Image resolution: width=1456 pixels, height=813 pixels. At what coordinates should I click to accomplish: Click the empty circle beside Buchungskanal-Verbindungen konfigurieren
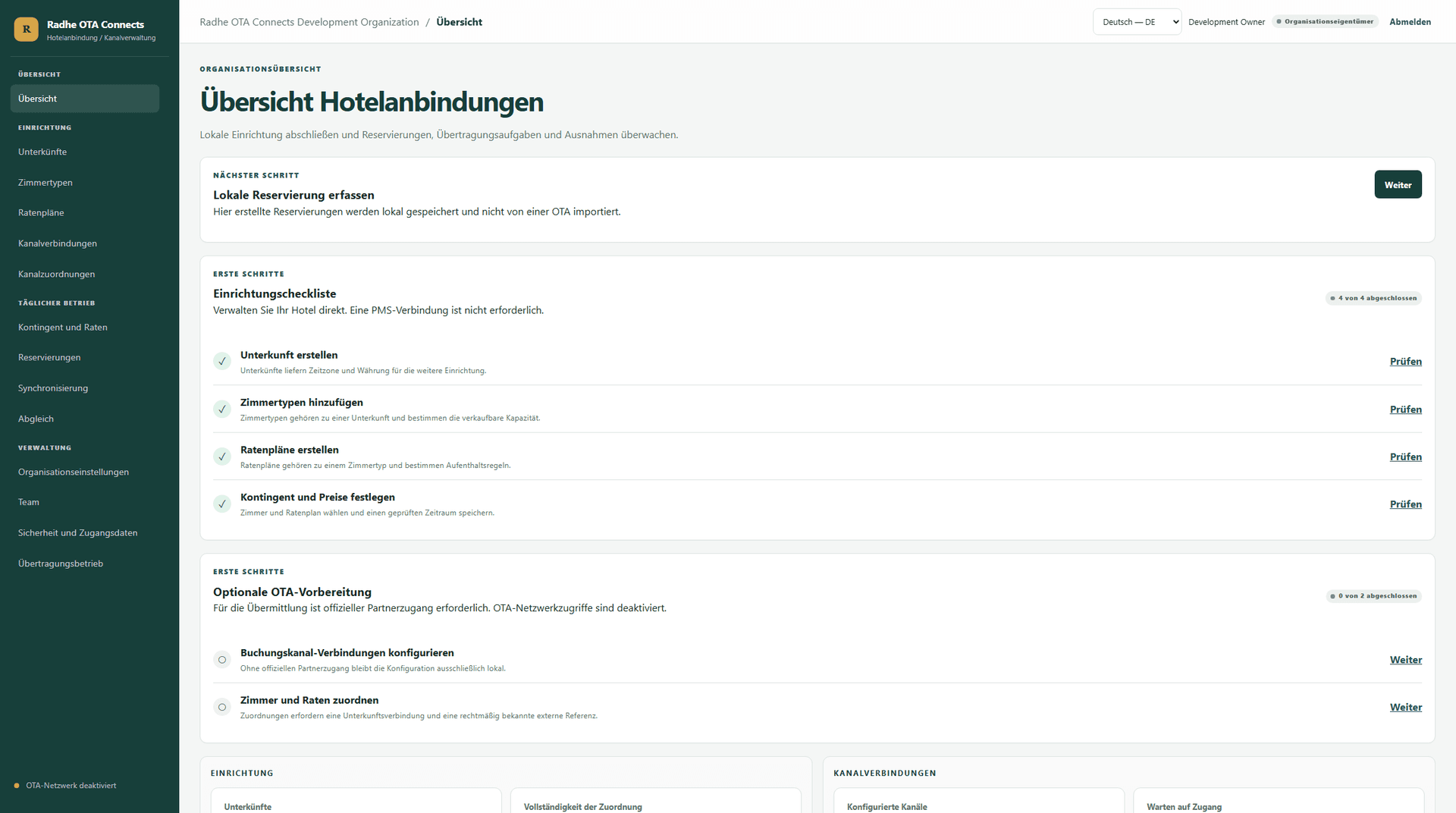click(222, 660)
